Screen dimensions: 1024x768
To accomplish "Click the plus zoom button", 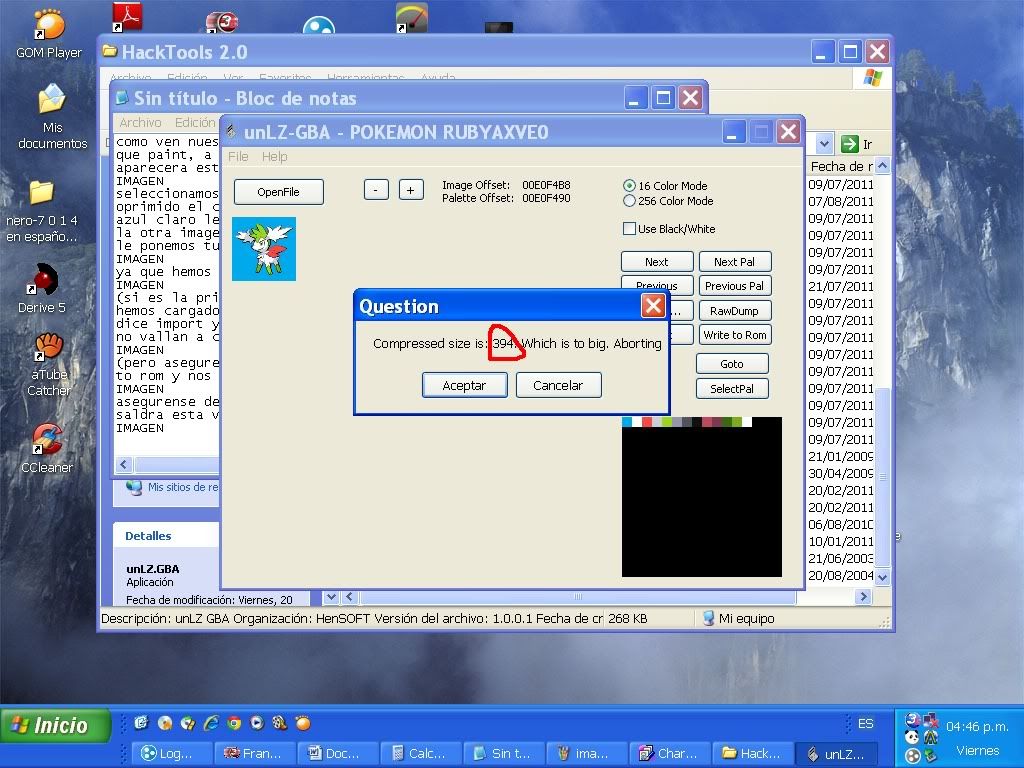I will (x=411, y=190).
